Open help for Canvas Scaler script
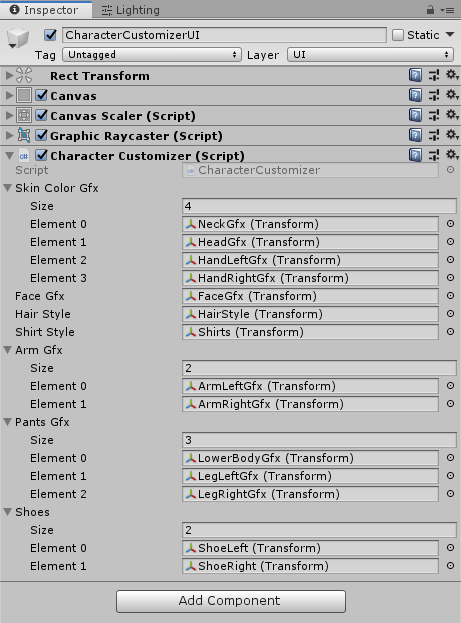 tap(415, 115)
